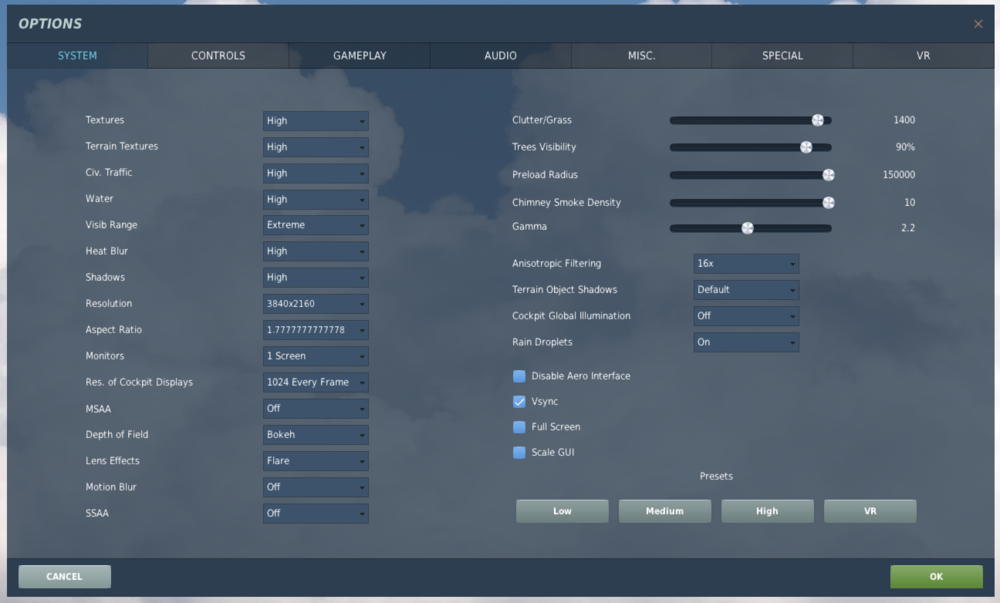
Task: Enable the Full Screen checkbox
Action: click(x=519, y=426)
